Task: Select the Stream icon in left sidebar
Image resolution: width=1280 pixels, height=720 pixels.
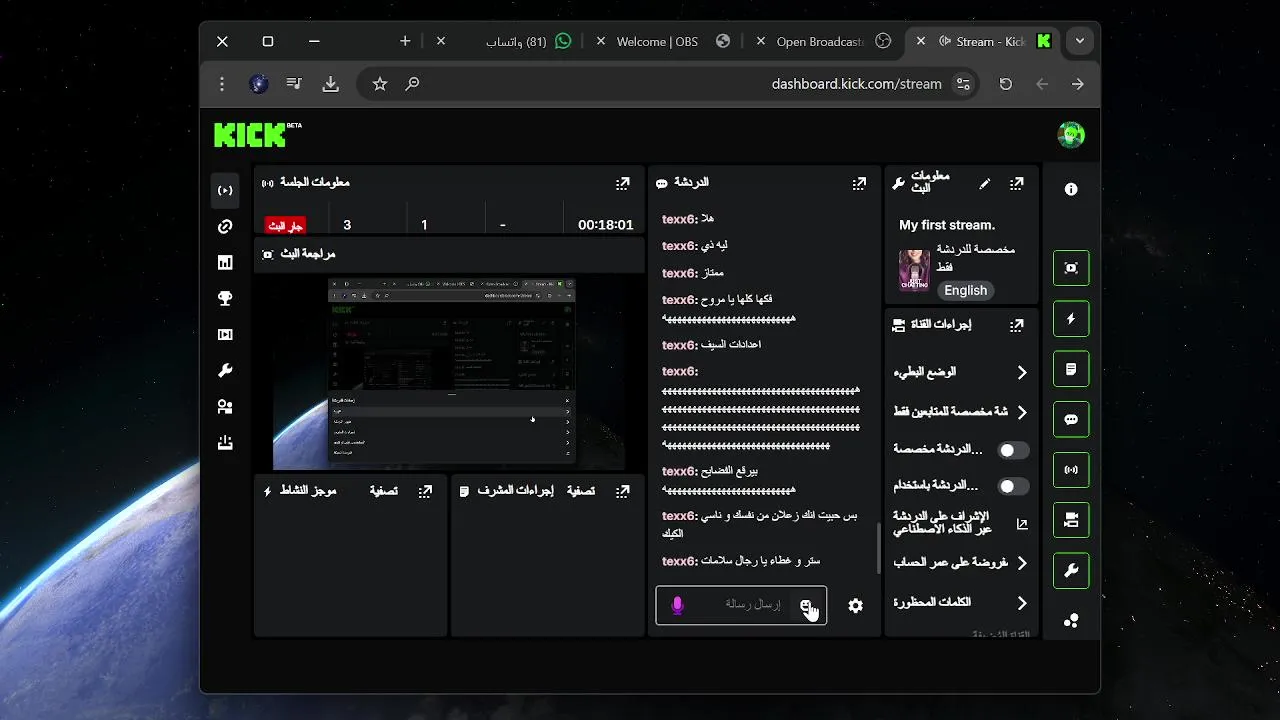Action: (x=225, y=190)
